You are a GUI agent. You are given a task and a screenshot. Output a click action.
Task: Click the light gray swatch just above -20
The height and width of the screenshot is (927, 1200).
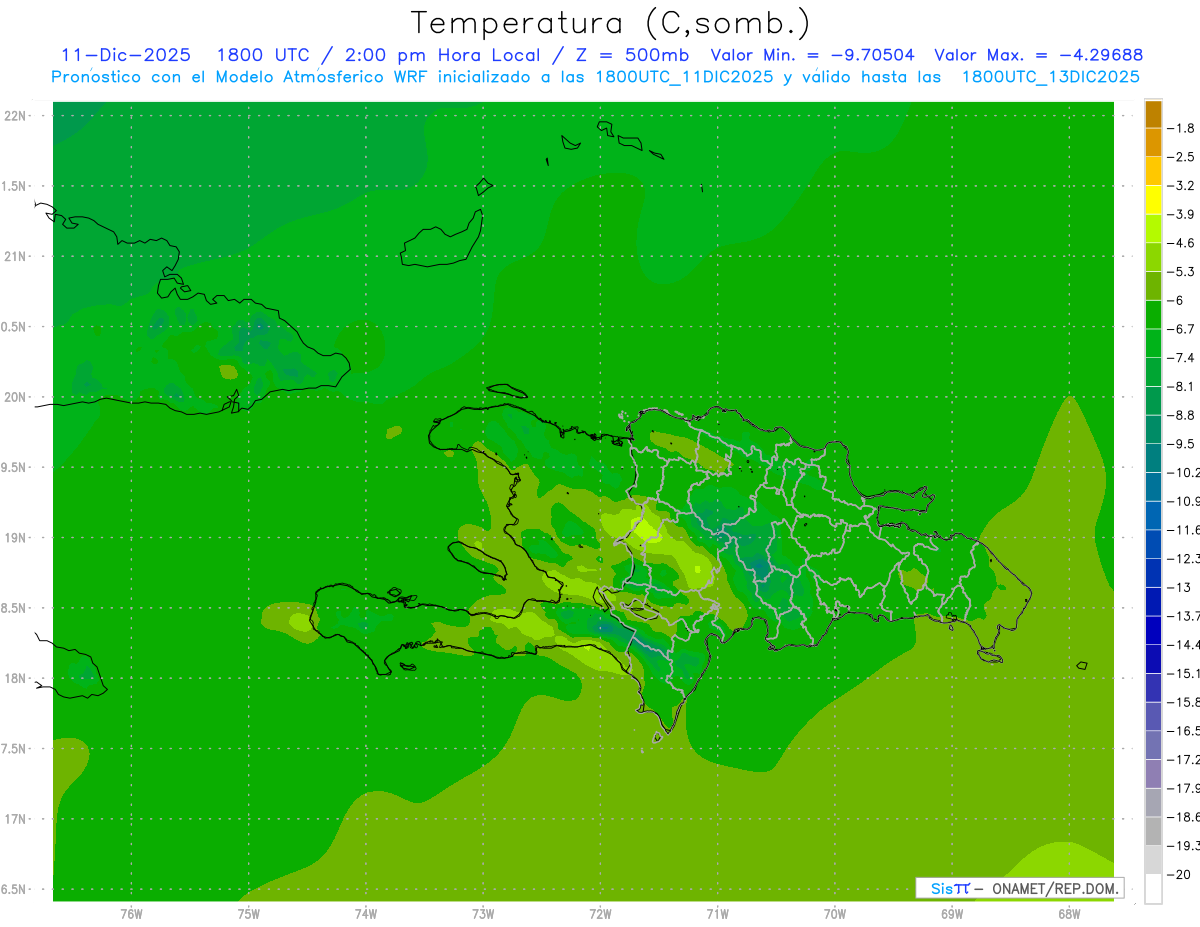pyautogui.click(x=1153, y=860)
